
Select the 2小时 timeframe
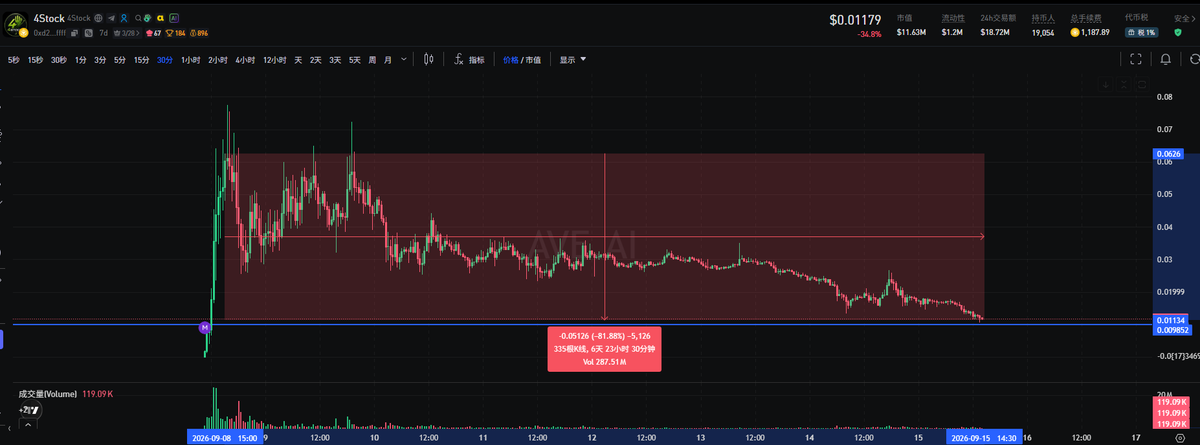click(x=218, y=60)
